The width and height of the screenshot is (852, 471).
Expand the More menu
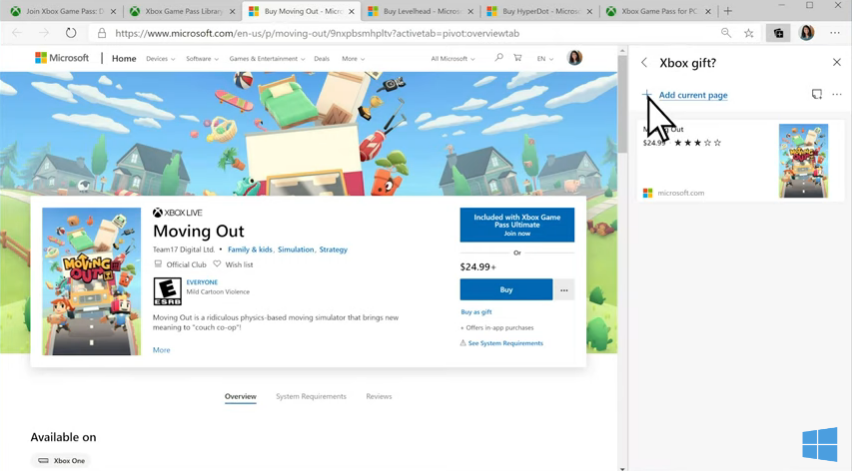coord(353,59)
